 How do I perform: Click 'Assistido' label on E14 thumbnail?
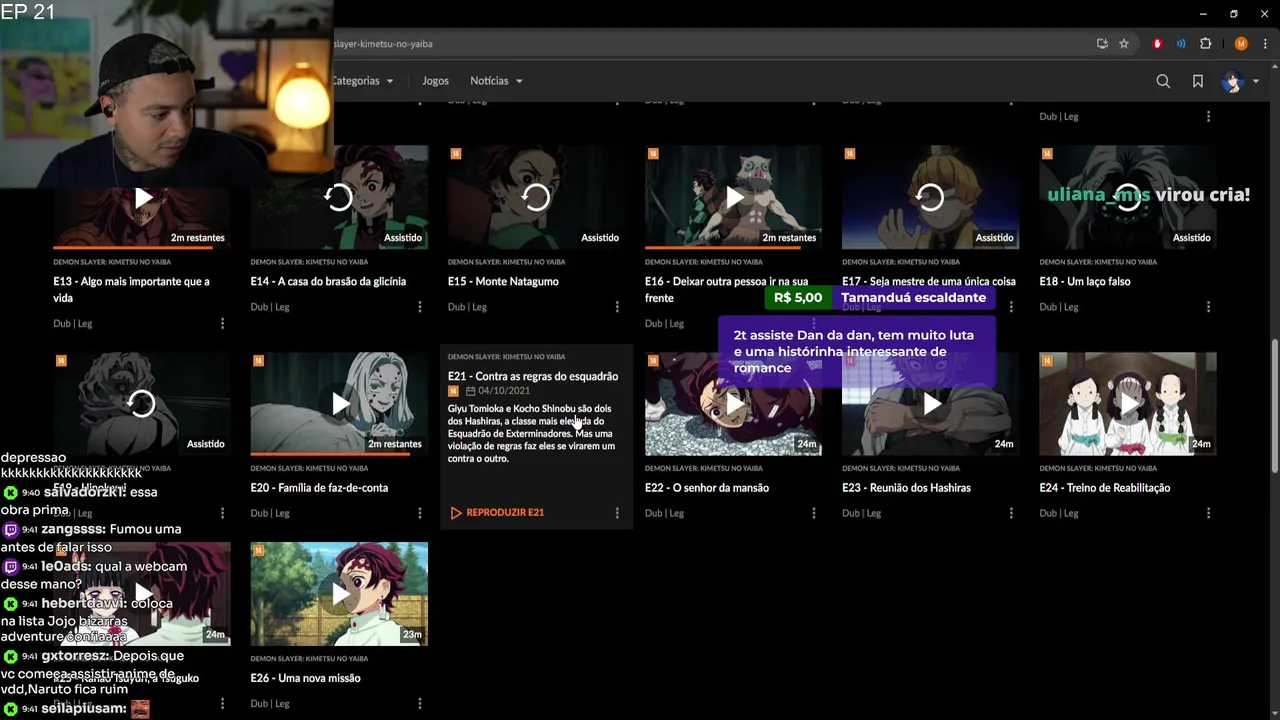(403, 238)
